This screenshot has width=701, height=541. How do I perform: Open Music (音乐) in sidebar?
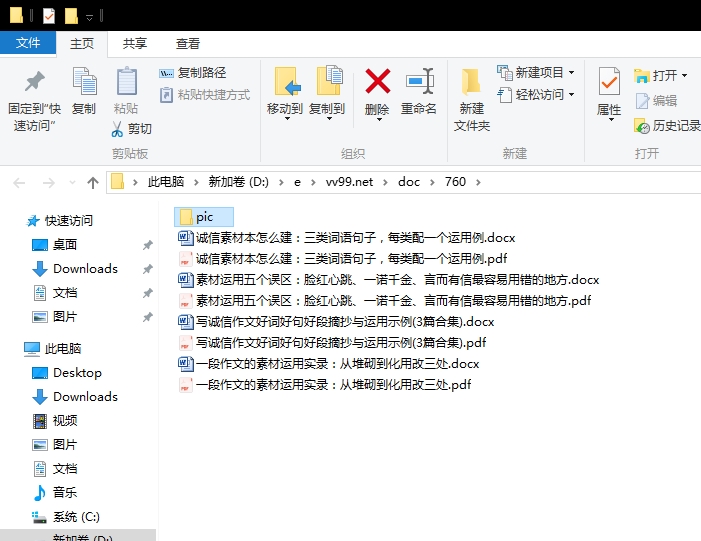coord(55,493)
